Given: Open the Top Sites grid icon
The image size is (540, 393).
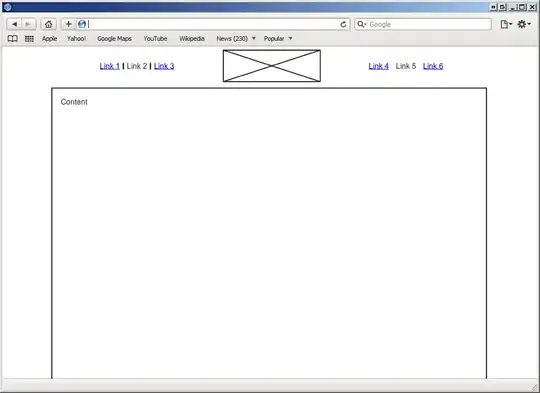Looking at the screenshot, I should click(29, 39).
